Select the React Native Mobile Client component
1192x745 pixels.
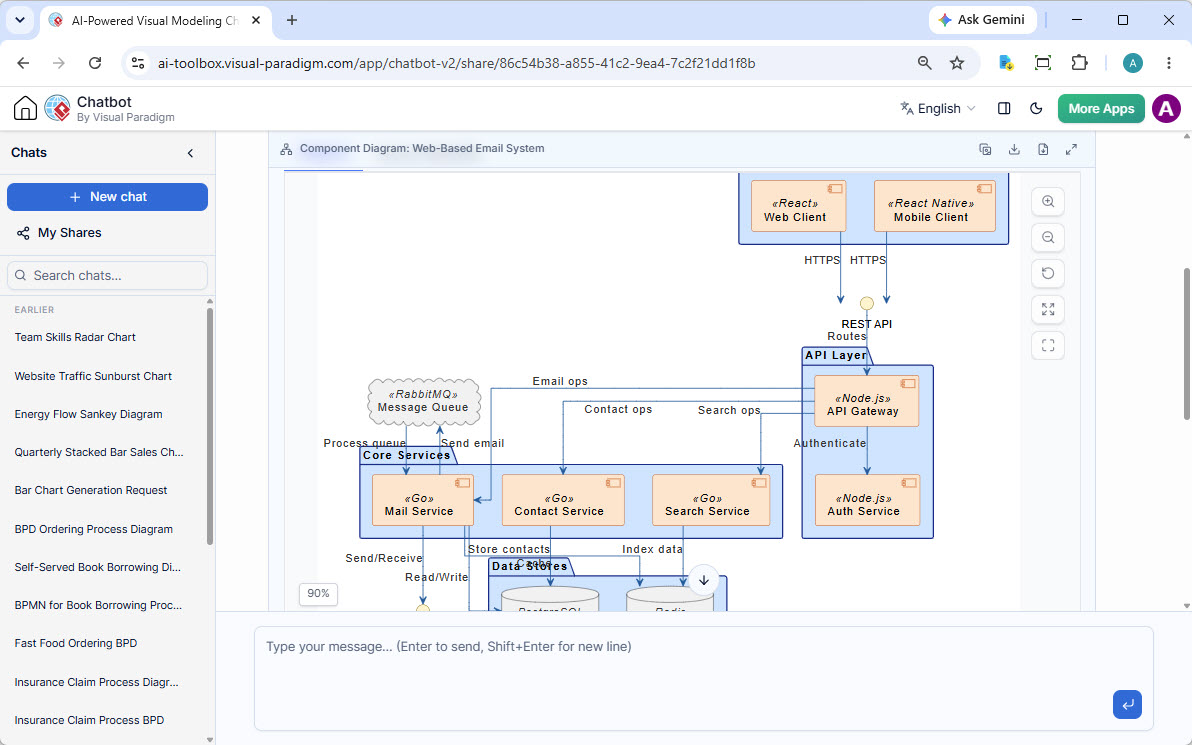click(934, 206)
